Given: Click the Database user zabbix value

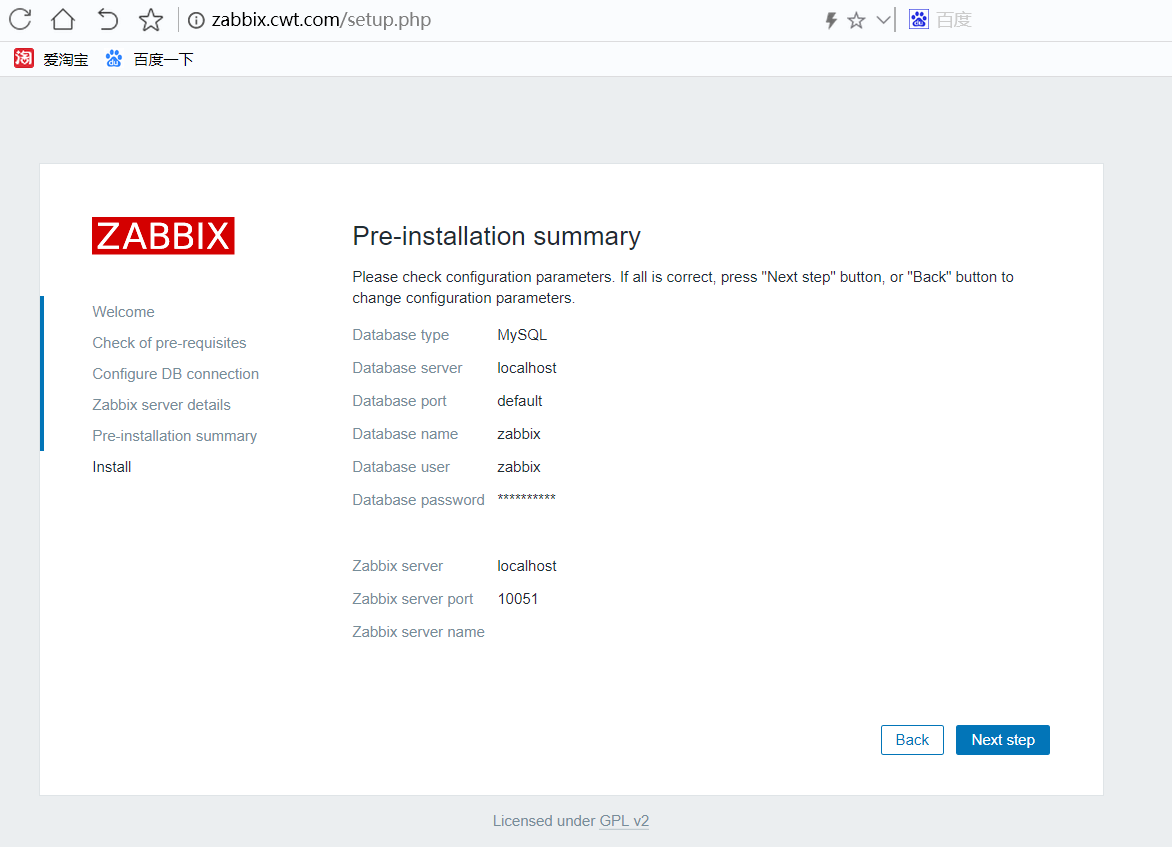Looking at the screenshot, I should pyautogui.click(x=519, y=466).
